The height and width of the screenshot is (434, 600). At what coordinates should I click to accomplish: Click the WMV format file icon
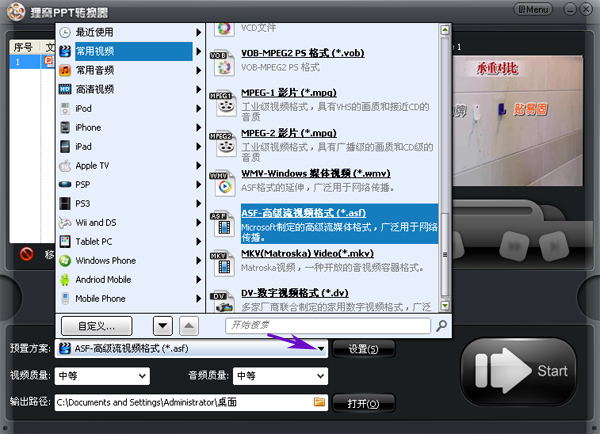point(222,184)
